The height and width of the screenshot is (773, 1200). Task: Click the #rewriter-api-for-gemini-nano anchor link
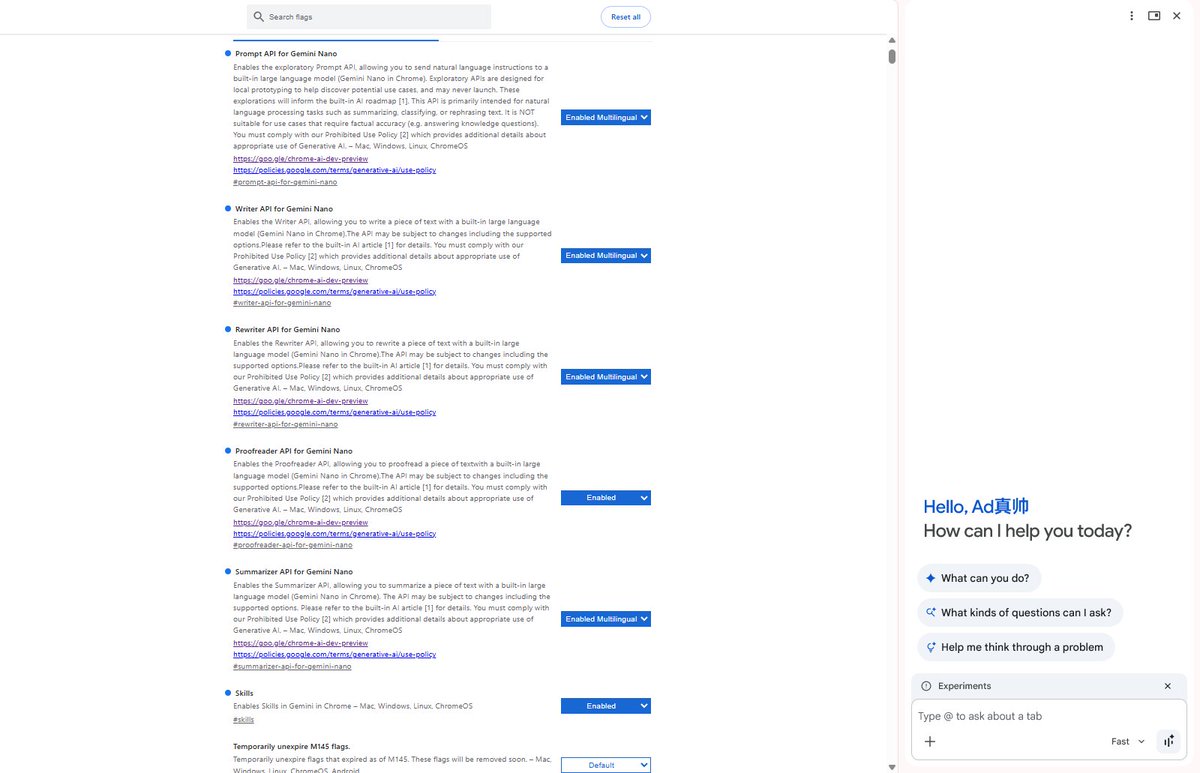tap(285, 424)
